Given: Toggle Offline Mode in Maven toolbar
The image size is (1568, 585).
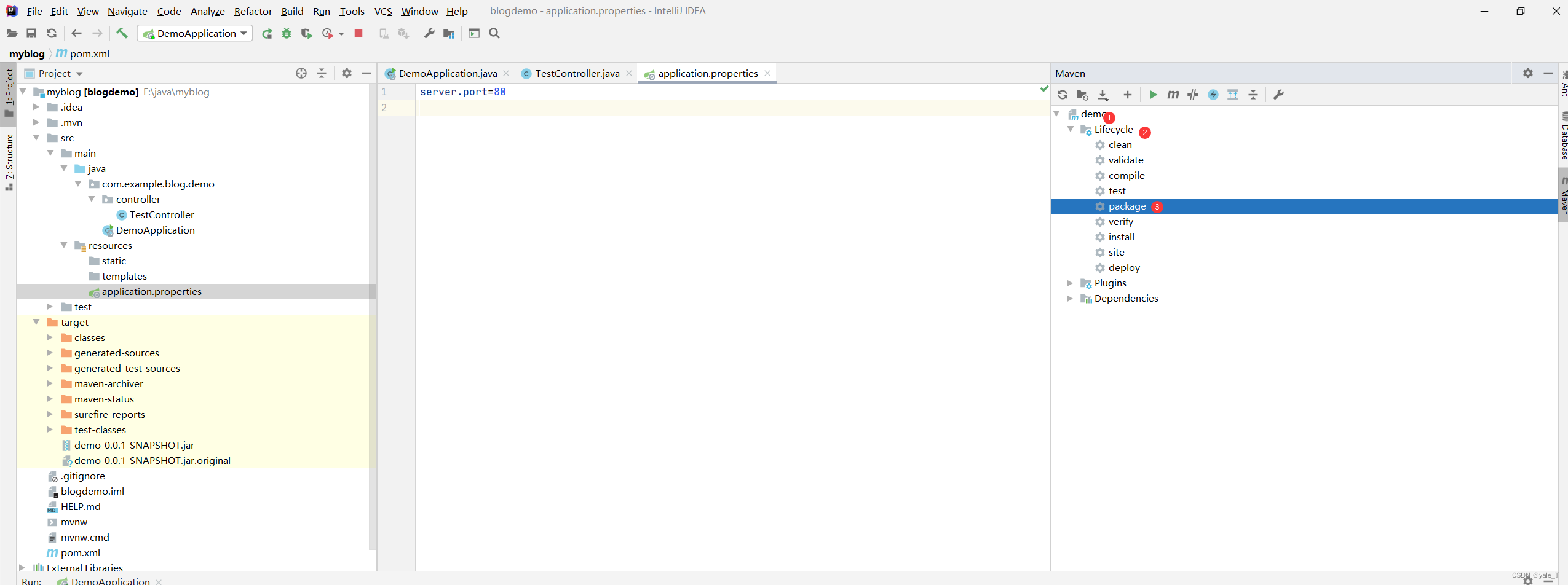Looking at the screenshot, I should (x=1193, y=95).
